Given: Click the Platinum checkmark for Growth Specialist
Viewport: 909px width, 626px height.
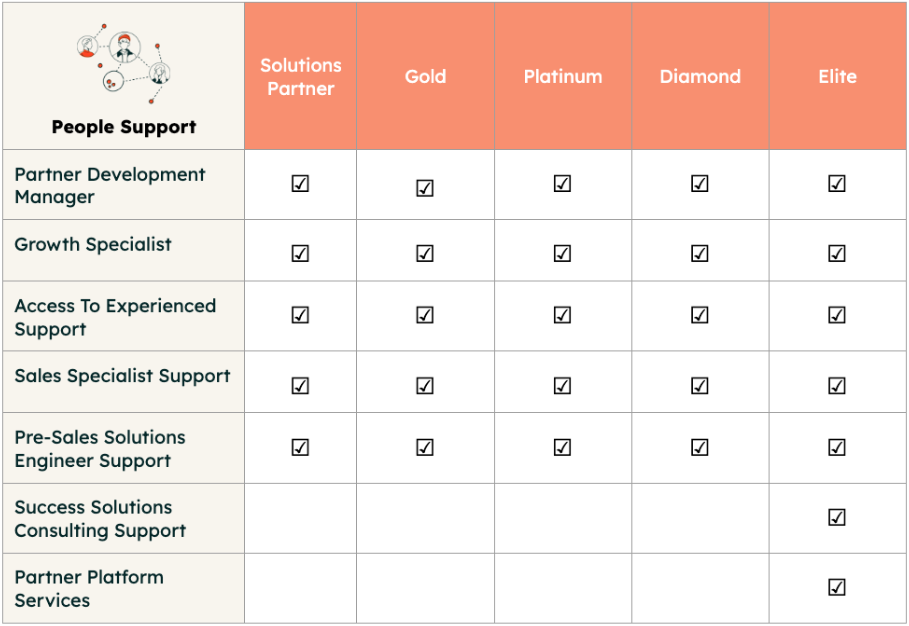Looking at the screenshot, I should 562,253.
